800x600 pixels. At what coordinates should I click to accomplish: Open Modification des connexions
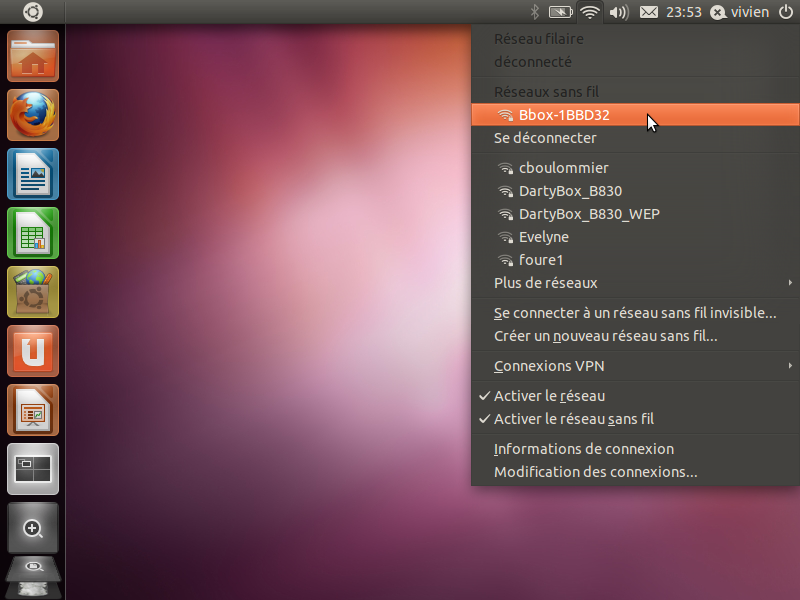635,472
